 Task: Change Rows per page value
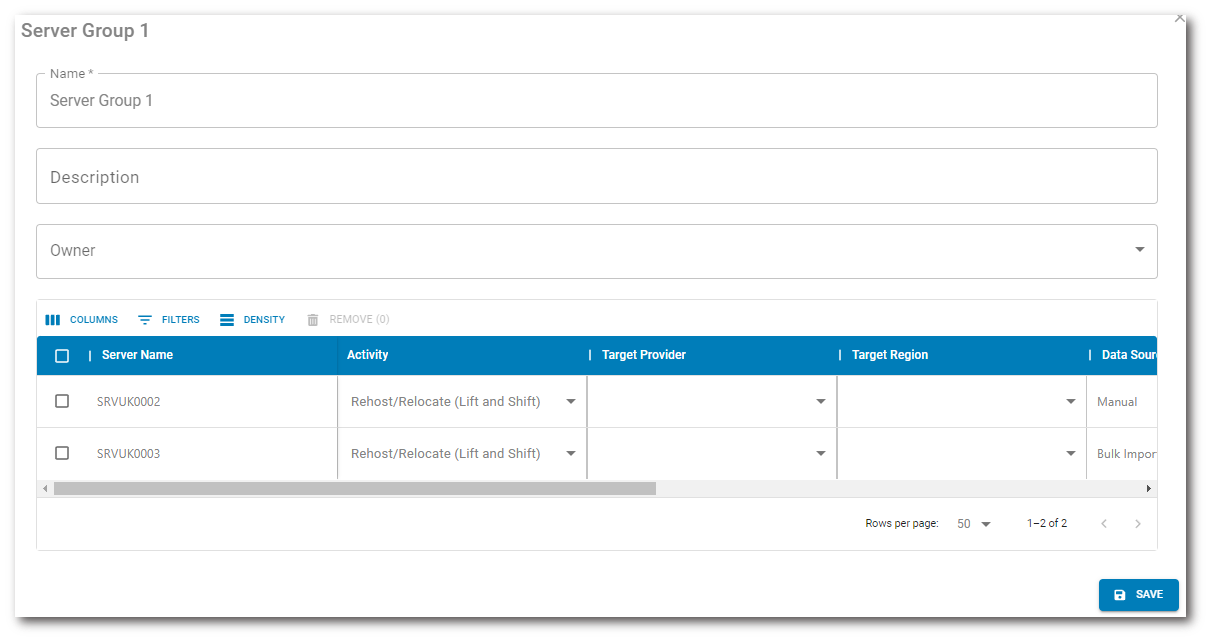pyautogui.click(x=973, y=524)
